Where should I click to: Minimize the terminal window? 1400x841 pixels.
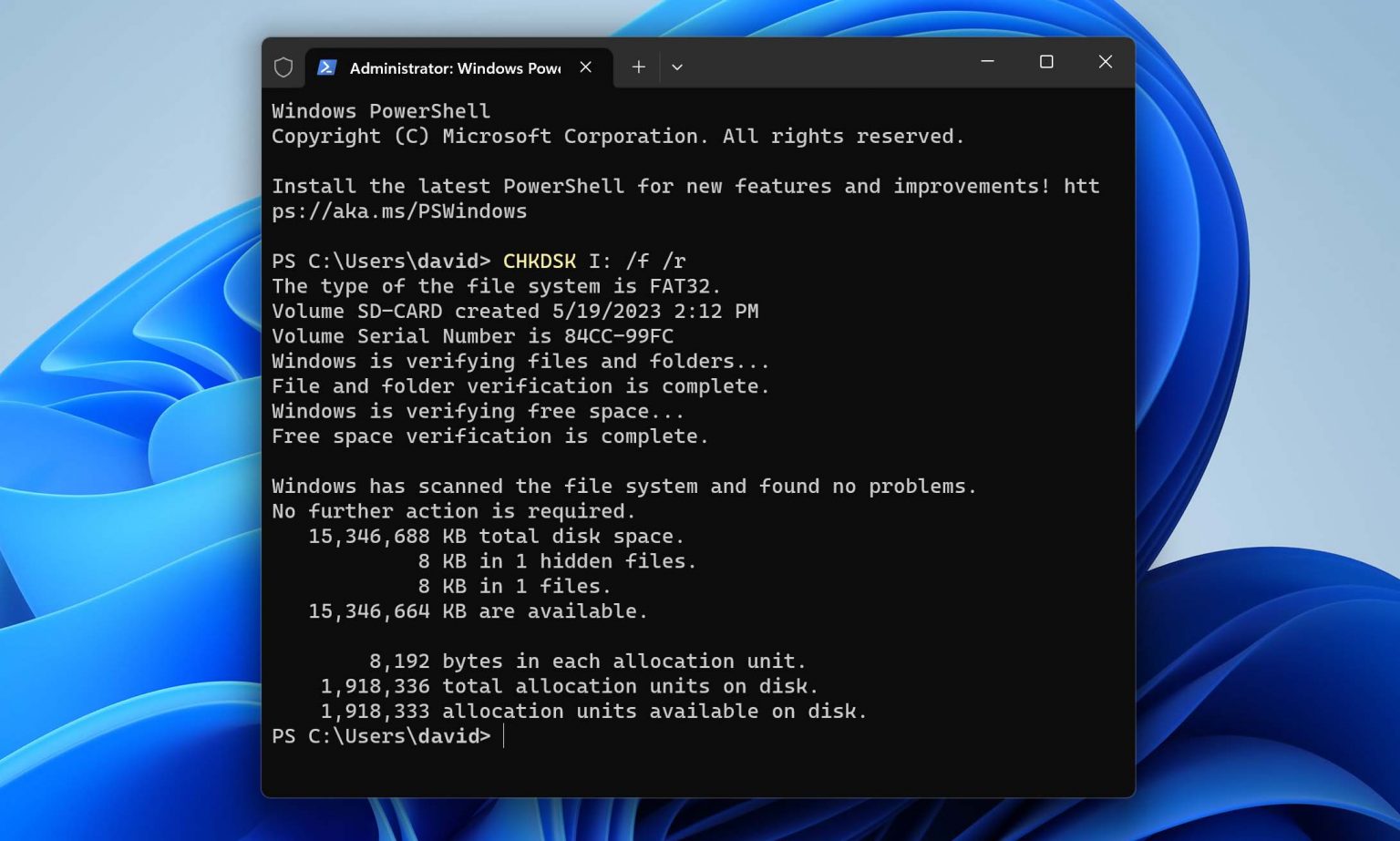coord(987,62)
